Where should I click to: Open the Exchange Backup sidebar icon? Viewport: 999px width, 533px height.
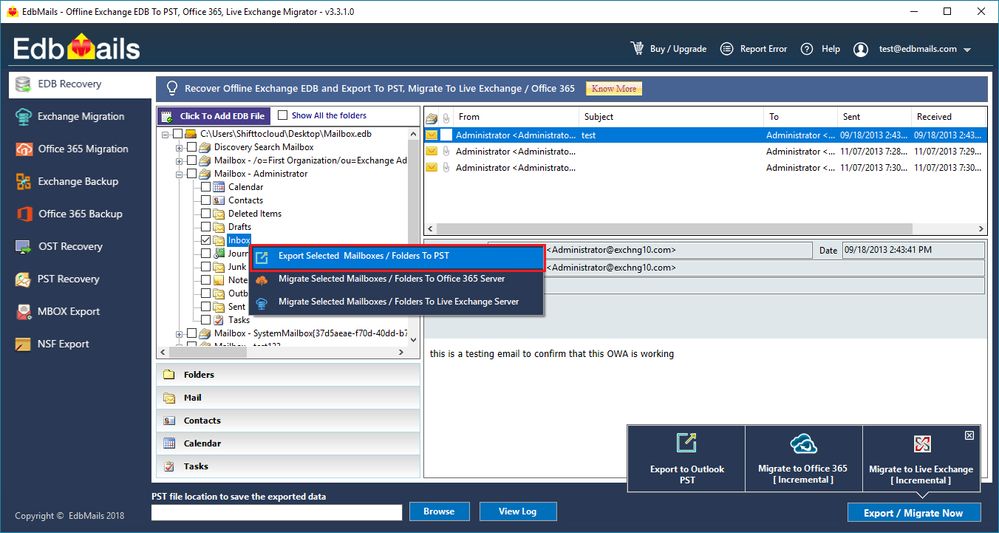coord(23,182)
